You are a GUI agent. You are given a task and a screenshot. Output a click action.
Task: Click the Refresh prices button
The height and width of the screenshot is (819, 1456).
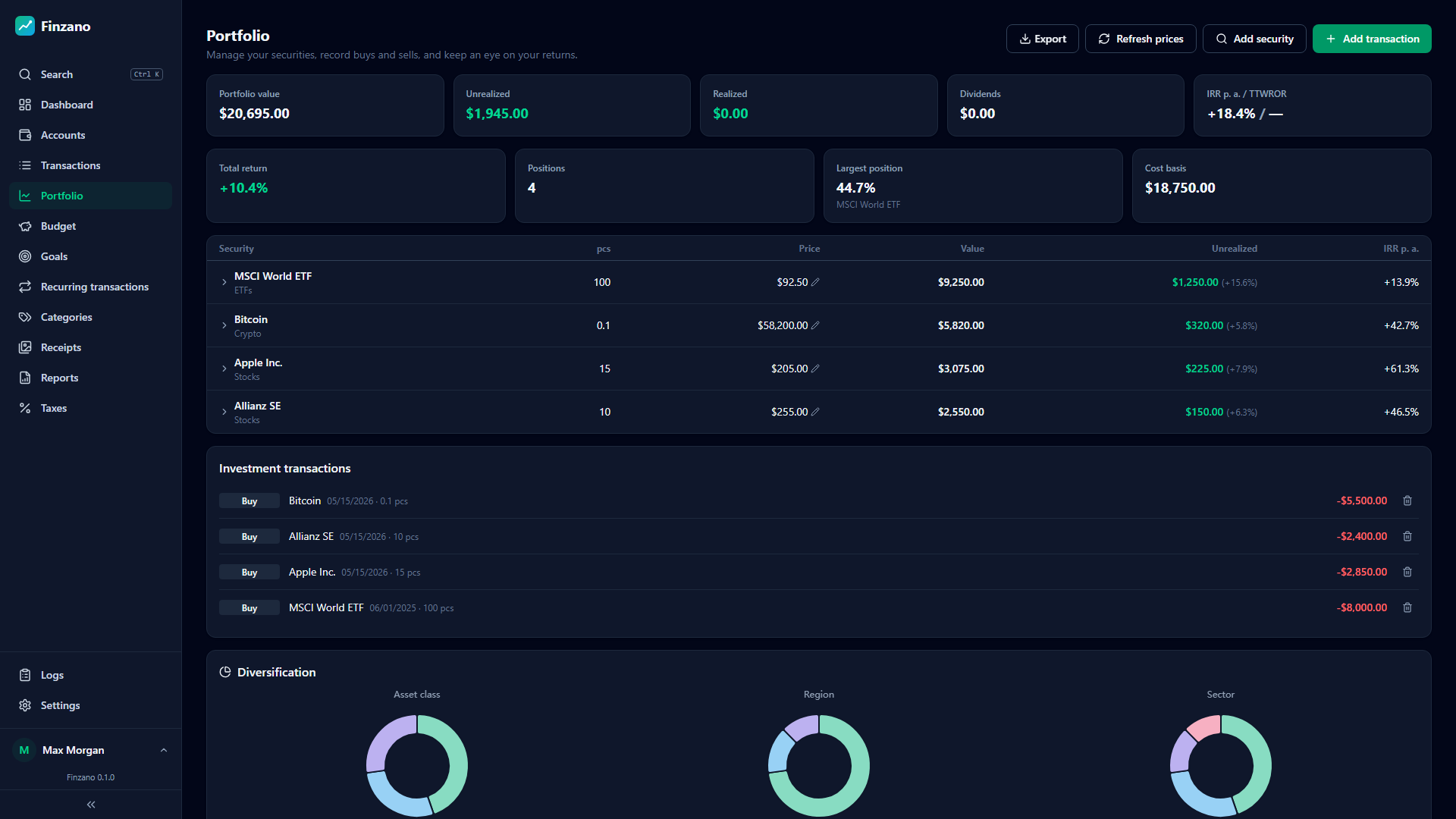pos(1141,39)
